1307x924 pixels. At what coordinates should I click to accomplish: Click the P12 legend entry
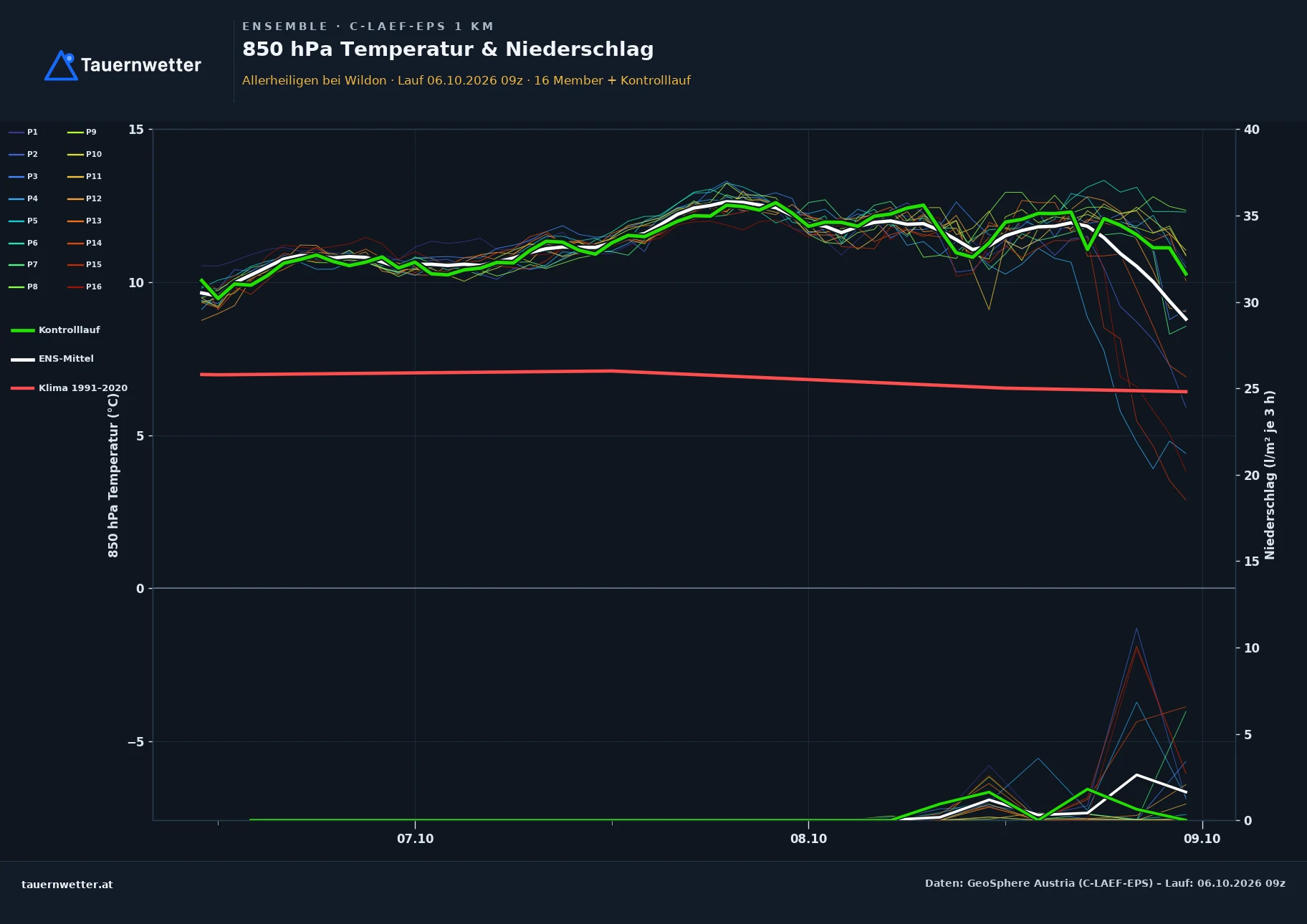tap(85, 198)
